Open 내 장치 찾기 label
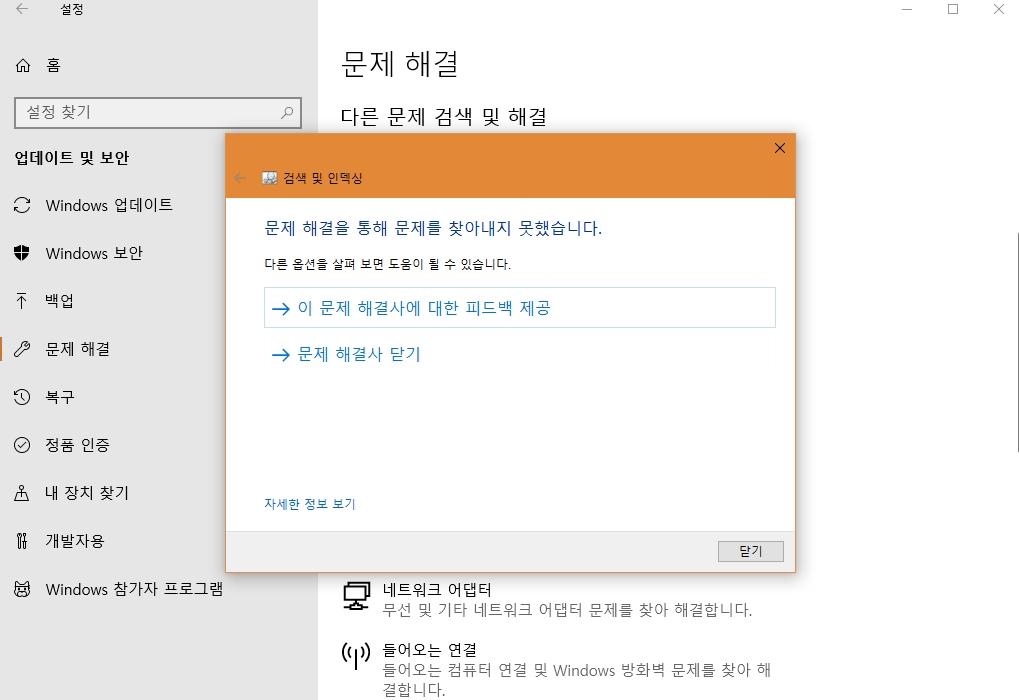This screenshot has width=1019, height=700. [87, 493]
